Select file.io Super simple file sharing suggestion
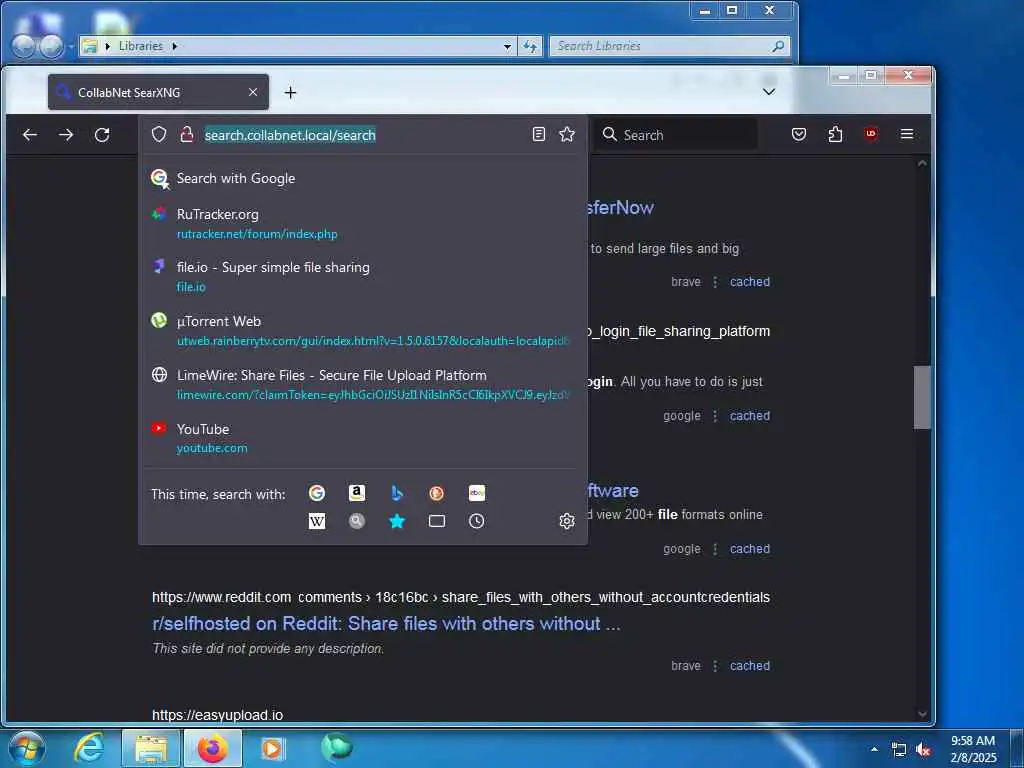The height and width of the screenshot is (768, 1024). [x=363, y=276]
